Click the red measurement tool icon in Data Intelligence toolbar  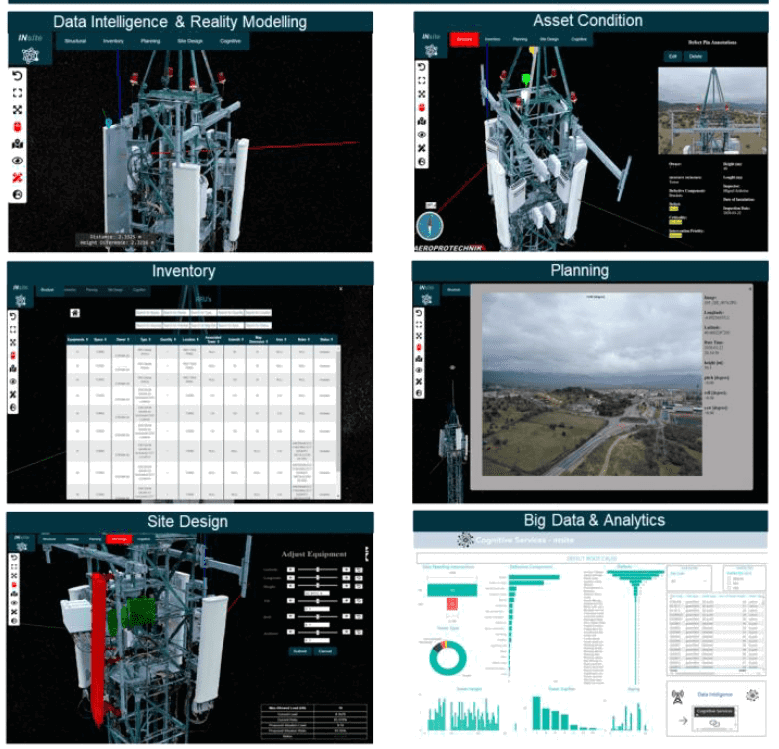pyautogui.click(x=18, y=177)
